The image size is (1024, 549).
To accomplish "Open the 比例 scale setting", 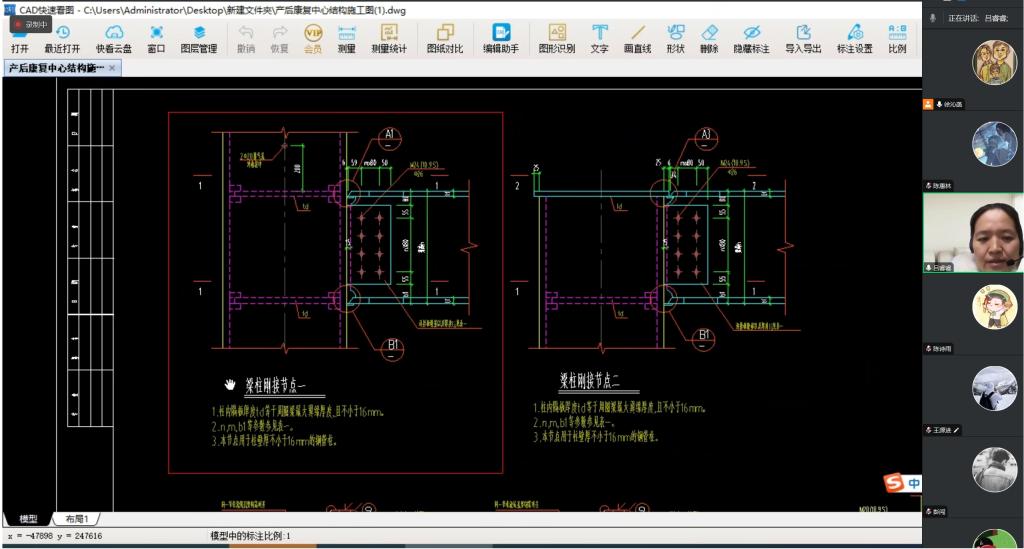I will [x=897, y=38].
